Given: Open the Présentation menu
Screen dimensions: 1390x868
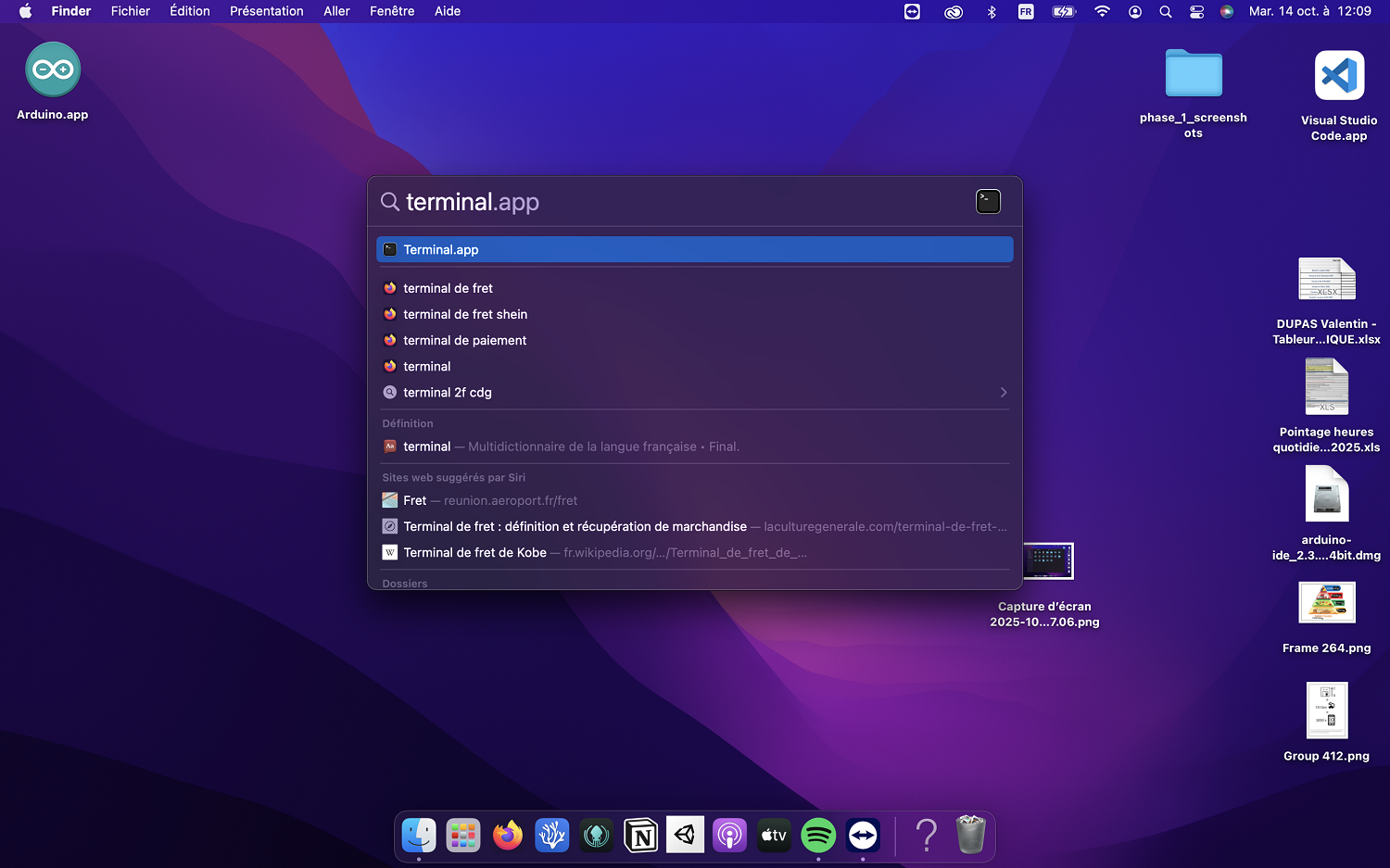Looking at the screenshot, I should [266, 11].
